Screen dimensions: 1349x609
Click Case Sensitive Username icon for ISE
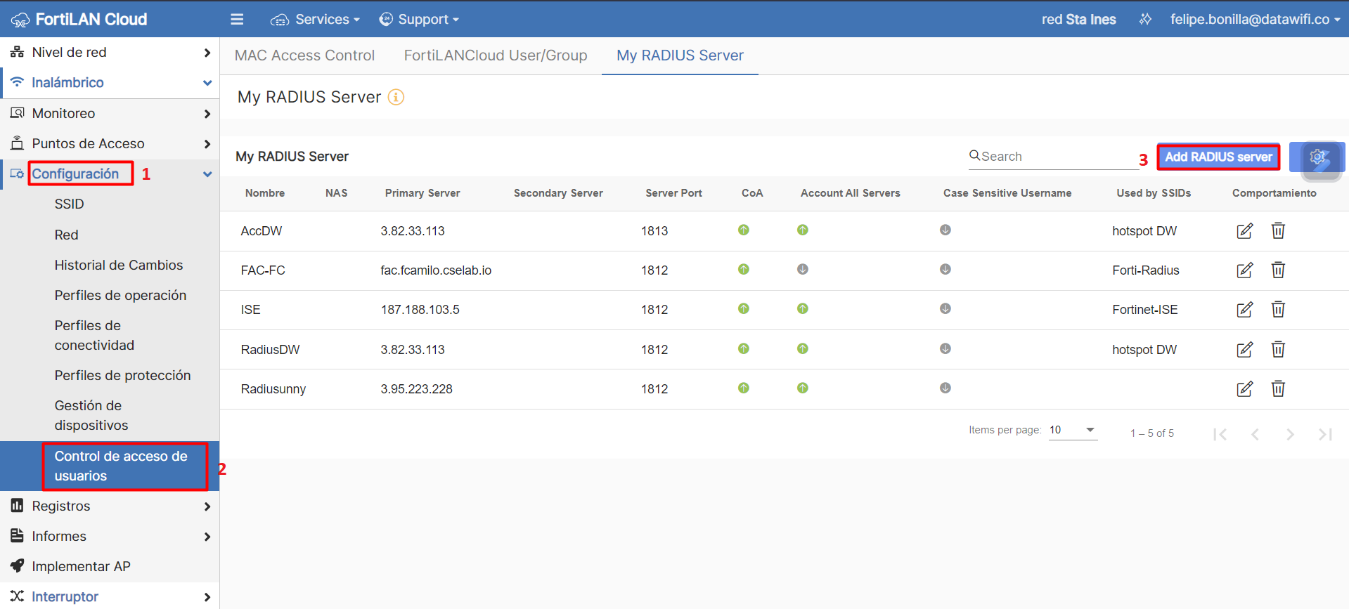coord(945,308)
